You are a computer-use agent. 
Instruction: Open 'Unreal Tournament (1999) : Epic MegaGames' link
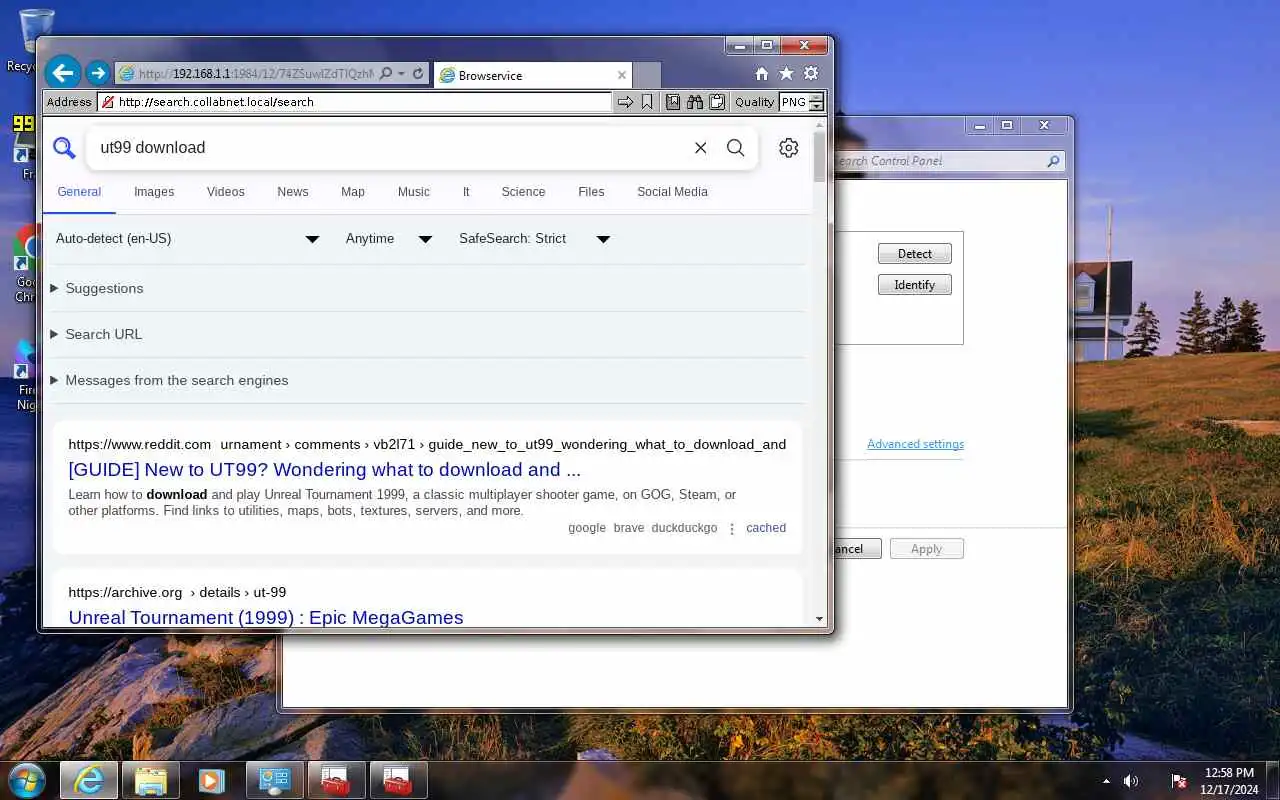(266, 618)
